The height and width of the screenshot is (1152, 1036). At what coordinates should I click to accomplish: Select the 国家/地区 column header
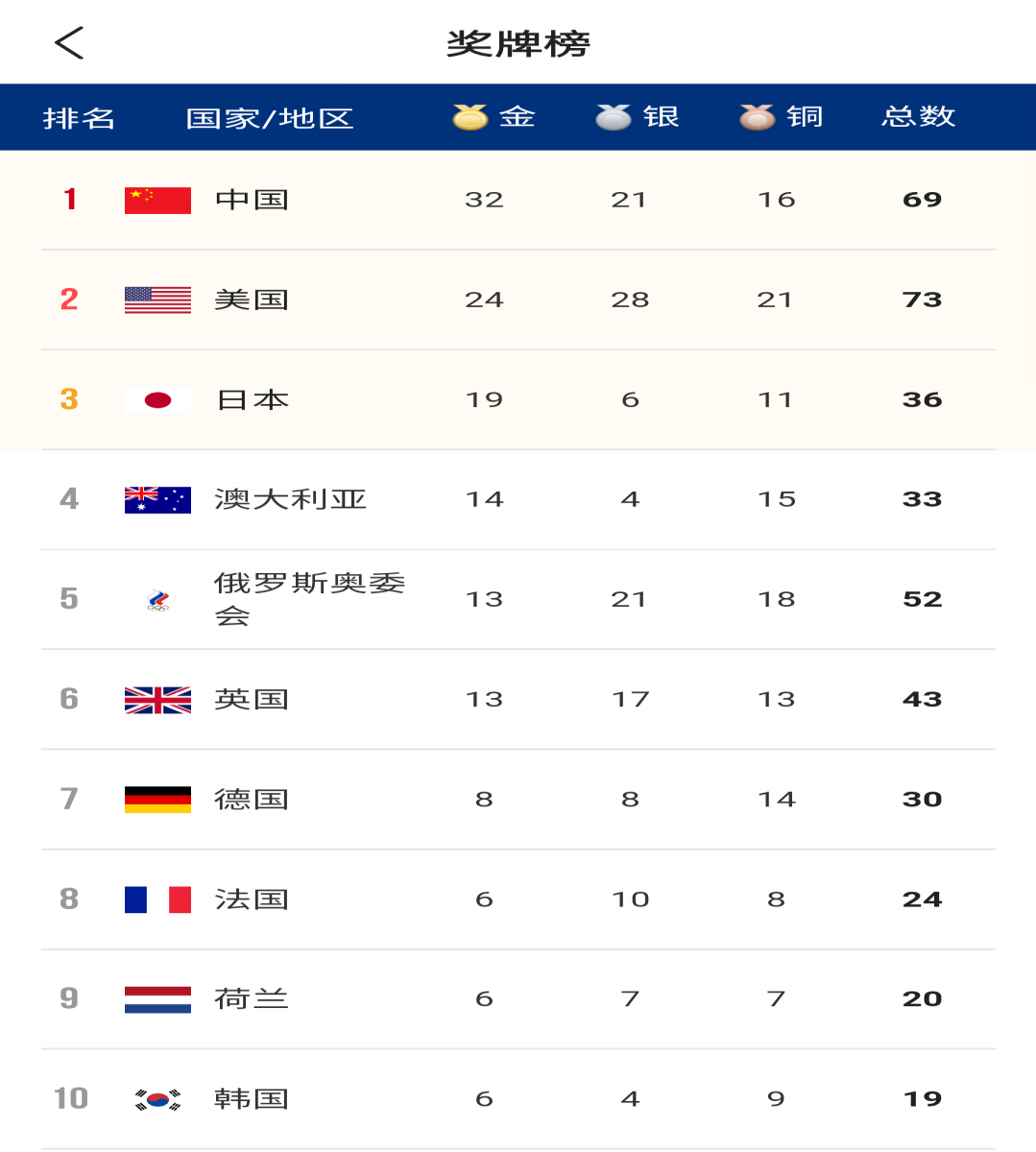[270, 118]
